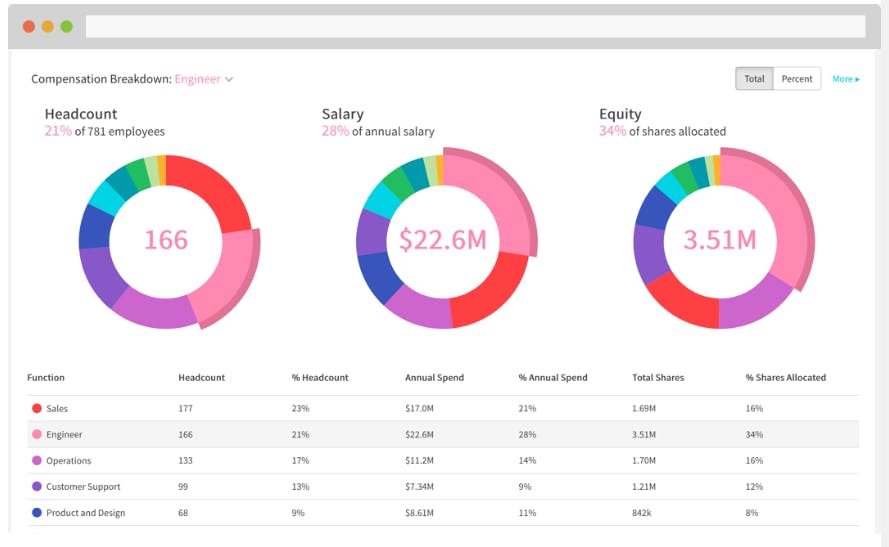Click the Operations magenta color dot
This screenshot has height=547, width=889.
(x=37, y=460)
